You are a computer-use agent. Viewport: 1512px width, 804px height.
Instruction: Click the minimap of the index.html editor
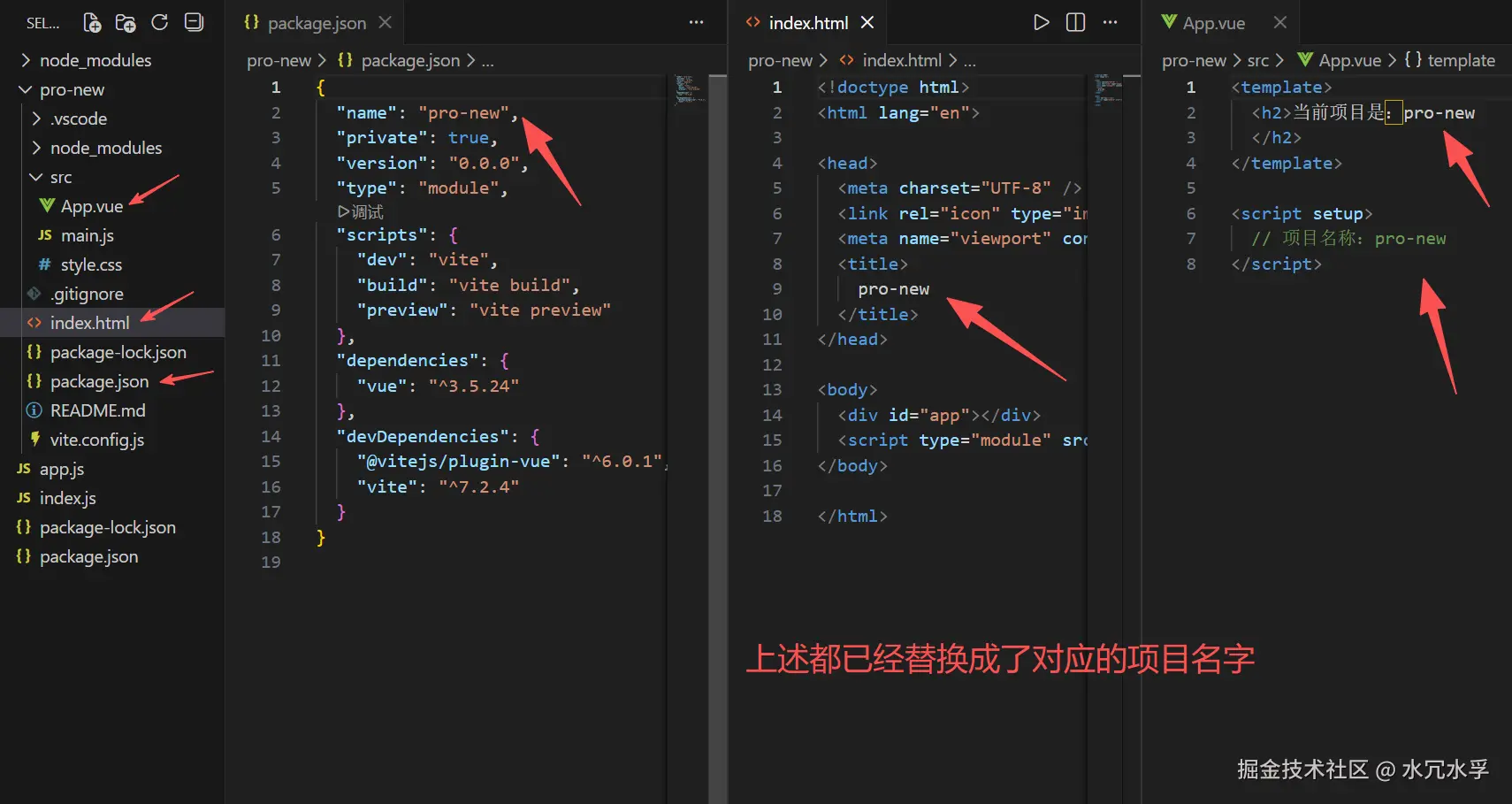click(x=1107, y=89)
